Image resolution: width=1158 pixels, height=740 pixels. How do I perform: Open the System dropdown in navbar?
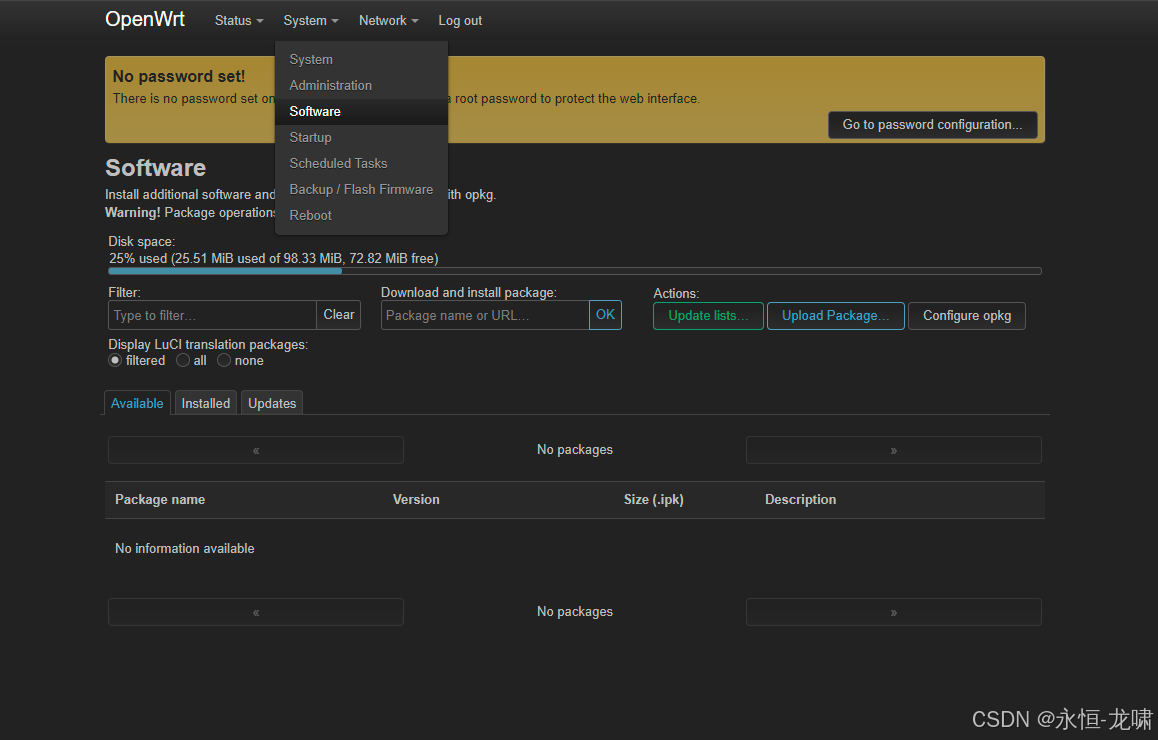310,21
